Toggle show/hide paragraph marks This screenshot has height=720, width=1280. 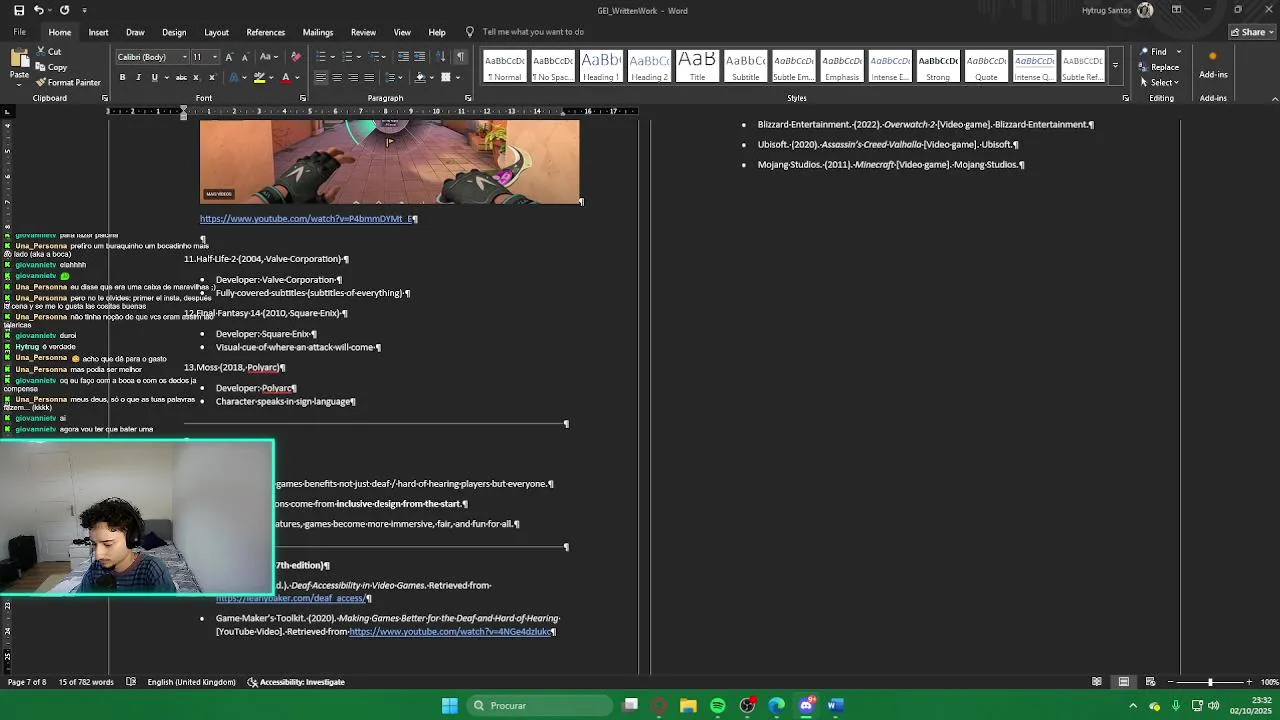460,57
